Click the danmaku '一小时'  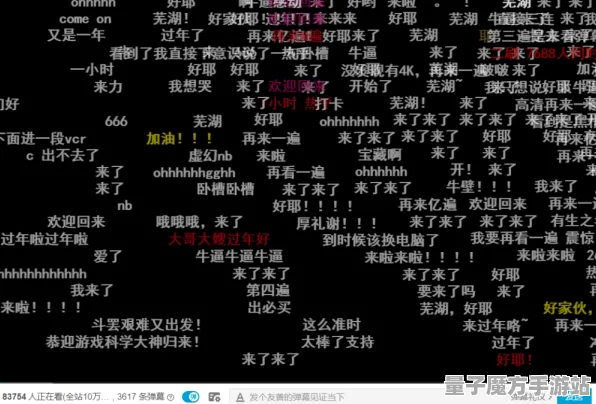pyautogui.click(x=92, y=70)
